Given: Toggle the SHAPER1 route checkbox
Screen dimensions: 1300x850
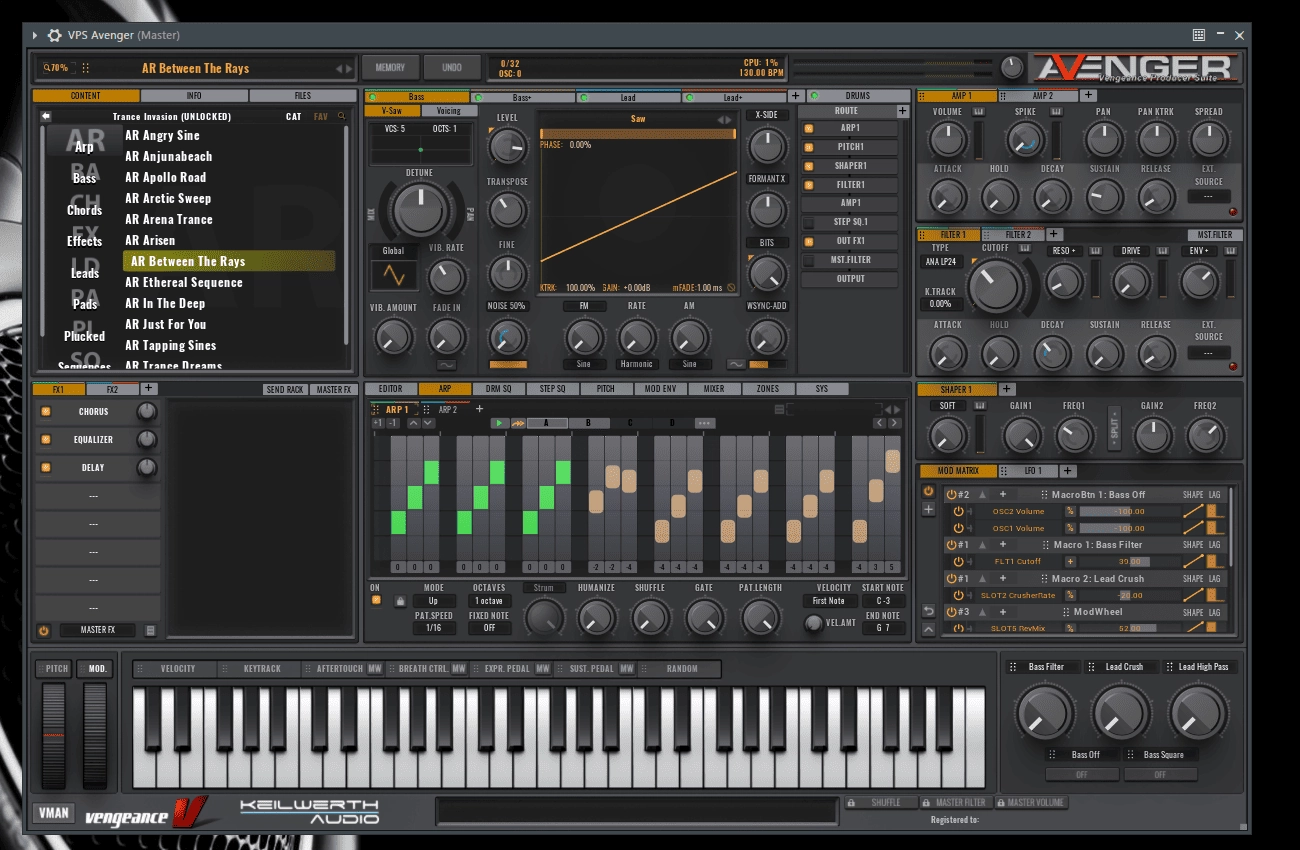Looking at the screenshot, I should (810, 166).
